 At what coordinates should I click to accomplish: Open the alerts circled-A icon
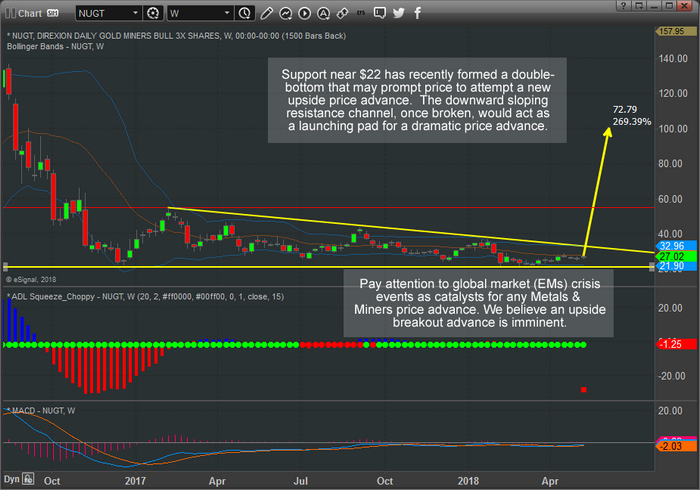click(x=323, y=13)
